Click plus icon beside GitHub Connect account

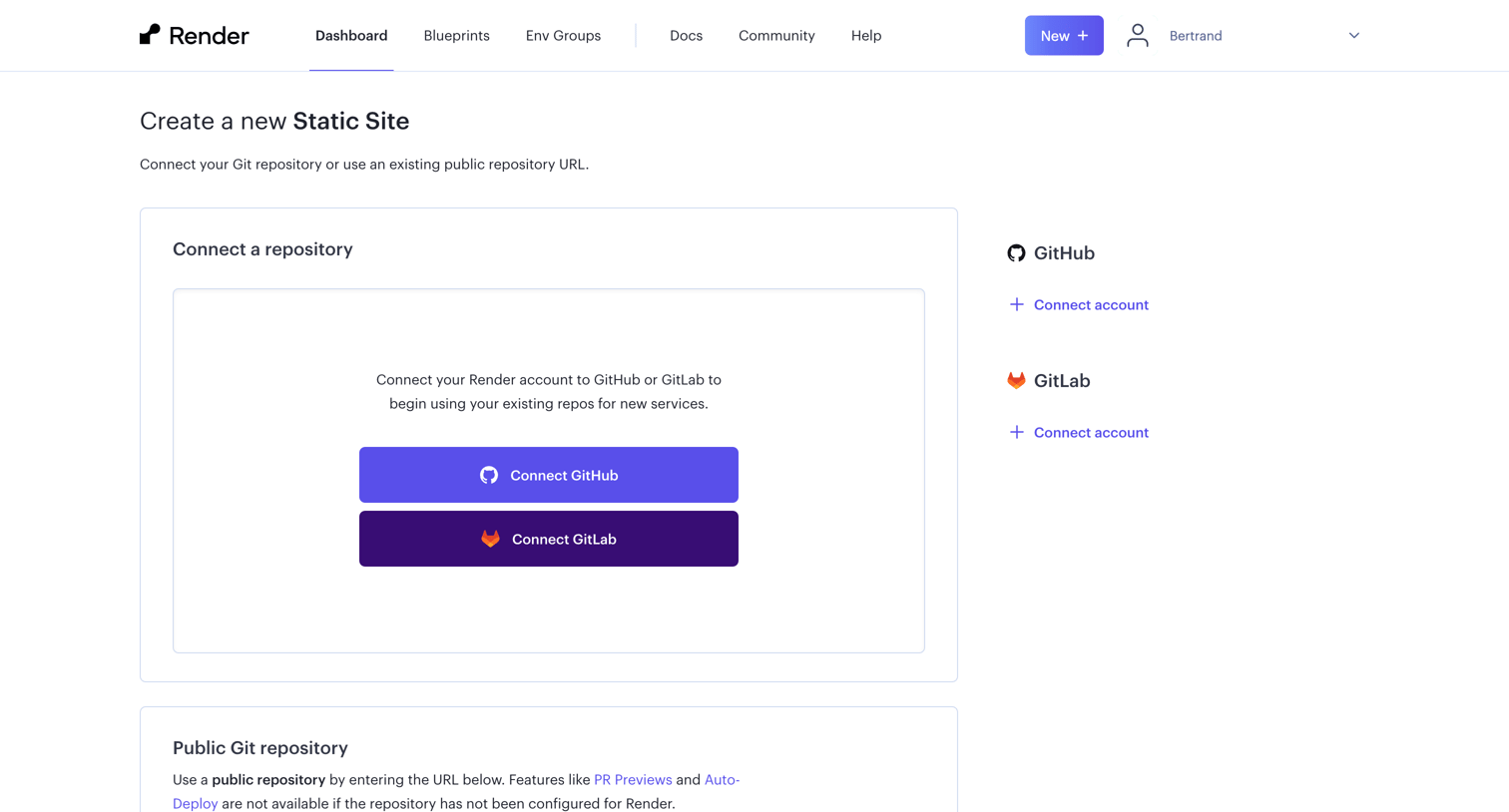coord(1016,304)
